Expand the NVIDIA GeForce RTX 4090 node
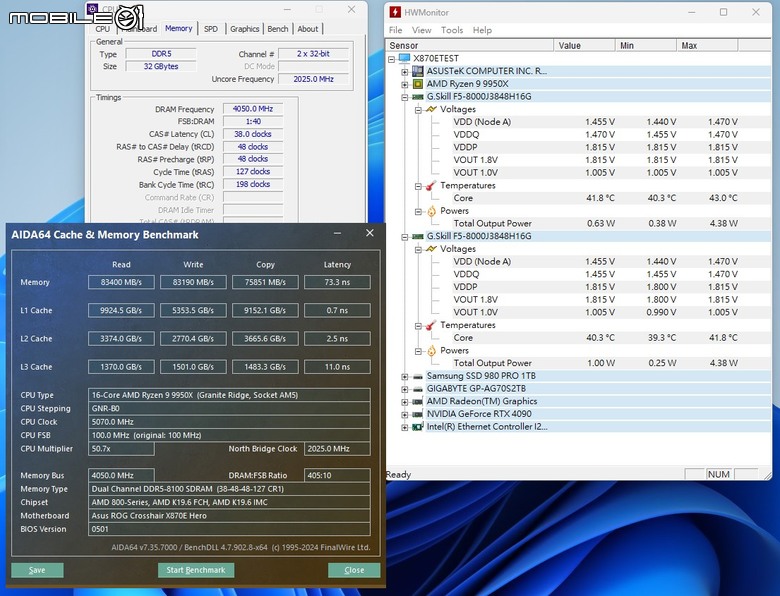 click(x=405, y=414)
